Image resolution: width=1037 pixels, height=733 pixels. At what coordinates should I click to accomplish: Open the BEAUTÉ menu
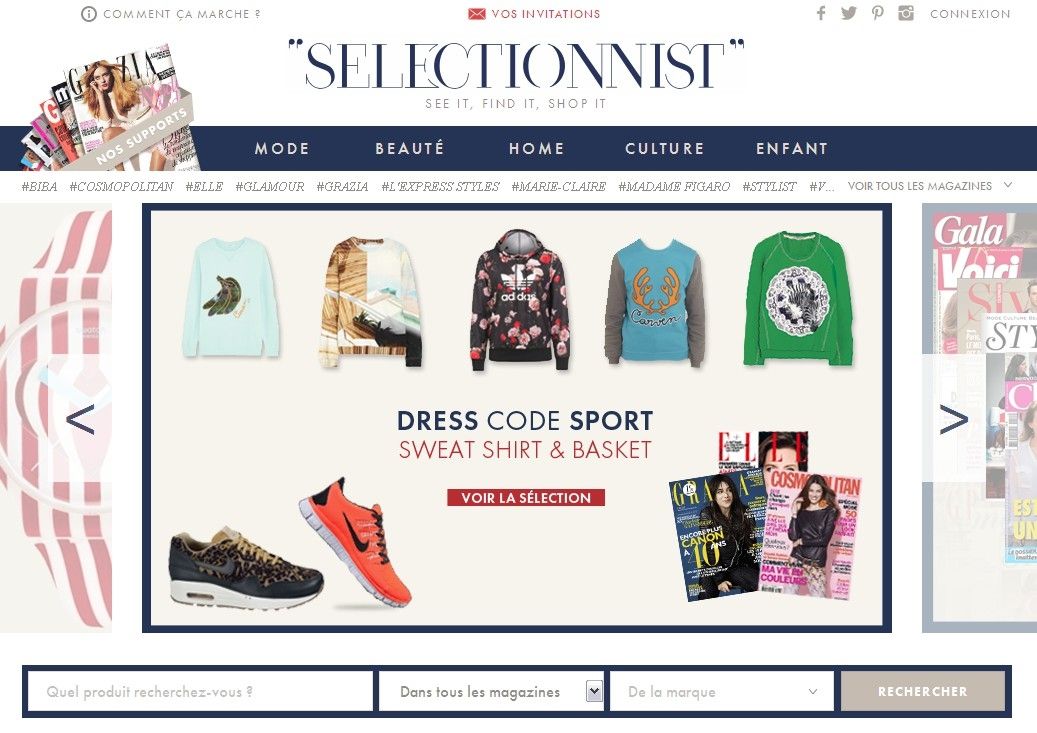click(409, 148)
